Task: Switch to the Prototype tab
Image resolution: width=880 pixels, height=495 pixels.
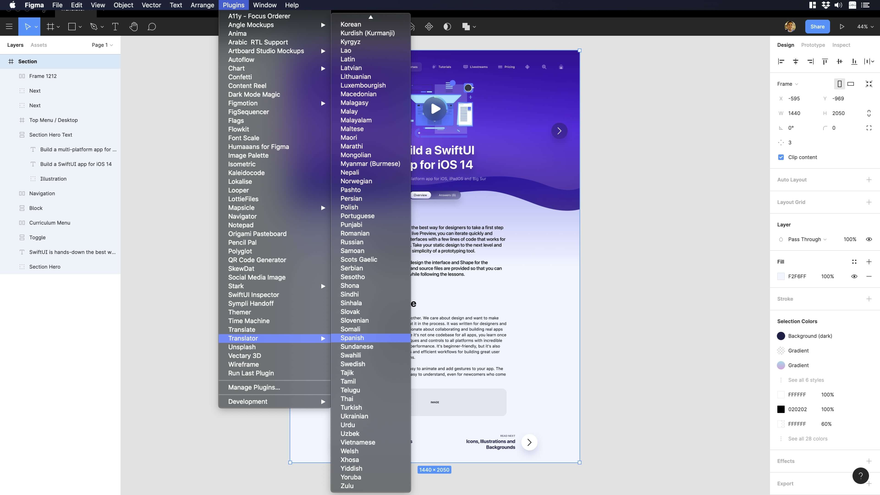Action: 813,45
